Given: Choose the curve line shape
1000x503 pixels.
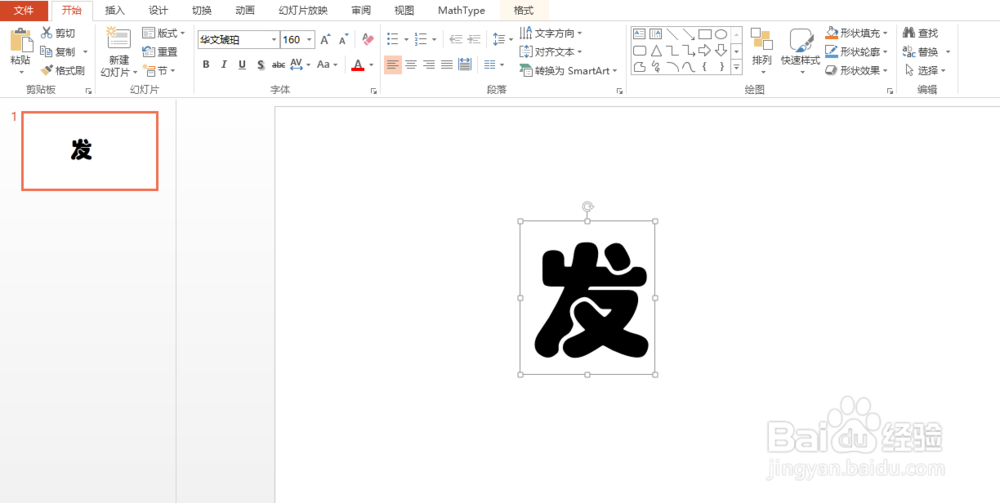Looking at the screenshot, I should [x=689, y=66].
